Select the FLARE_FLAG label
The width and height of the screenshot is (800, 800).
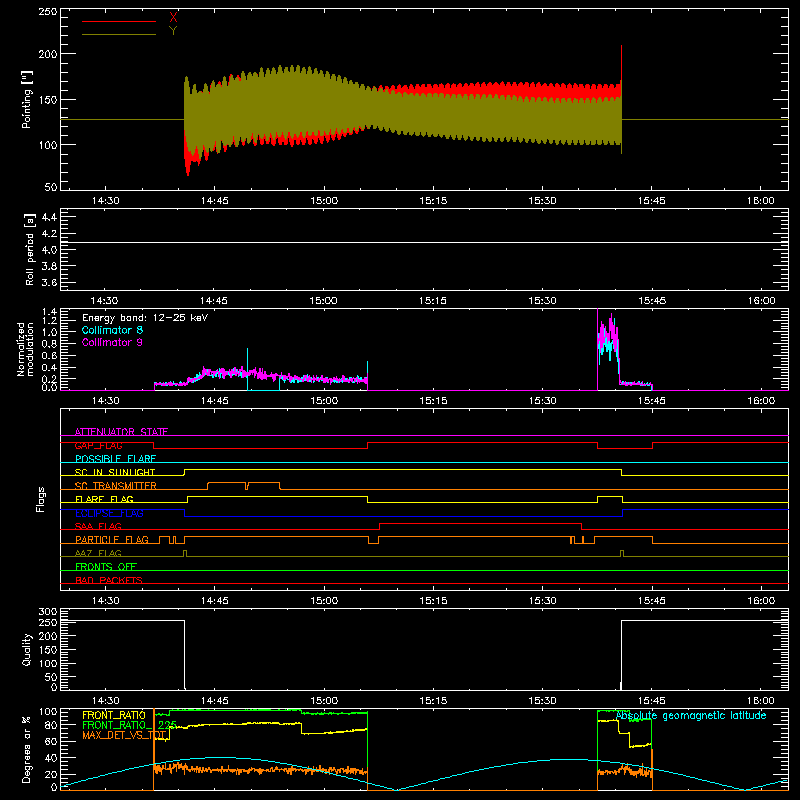point(104,499)
